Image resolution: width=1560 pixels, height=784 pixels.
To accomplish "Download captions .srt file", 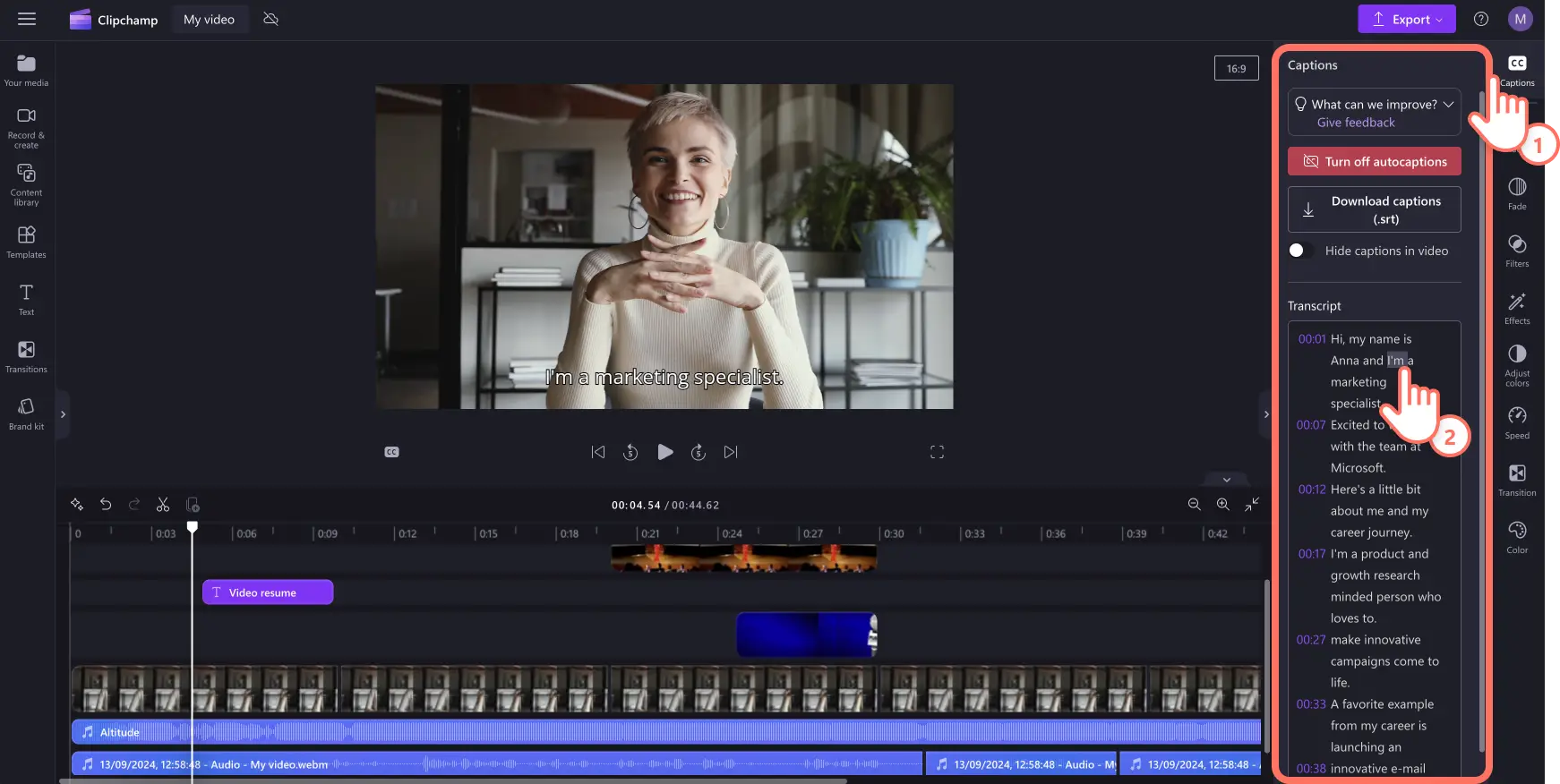I will click(1374, 209).
